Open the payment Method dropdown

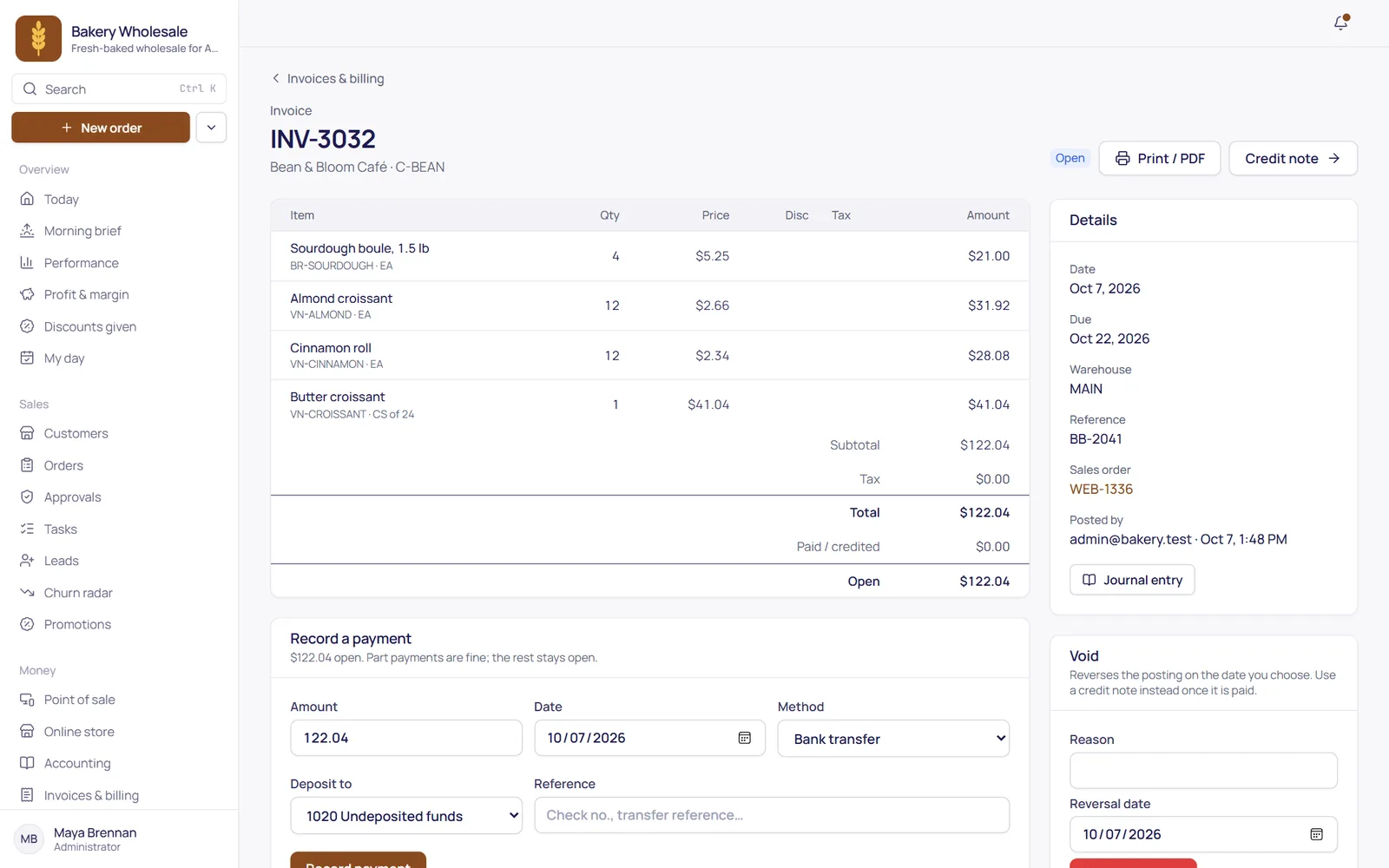[x=893, y=739]
